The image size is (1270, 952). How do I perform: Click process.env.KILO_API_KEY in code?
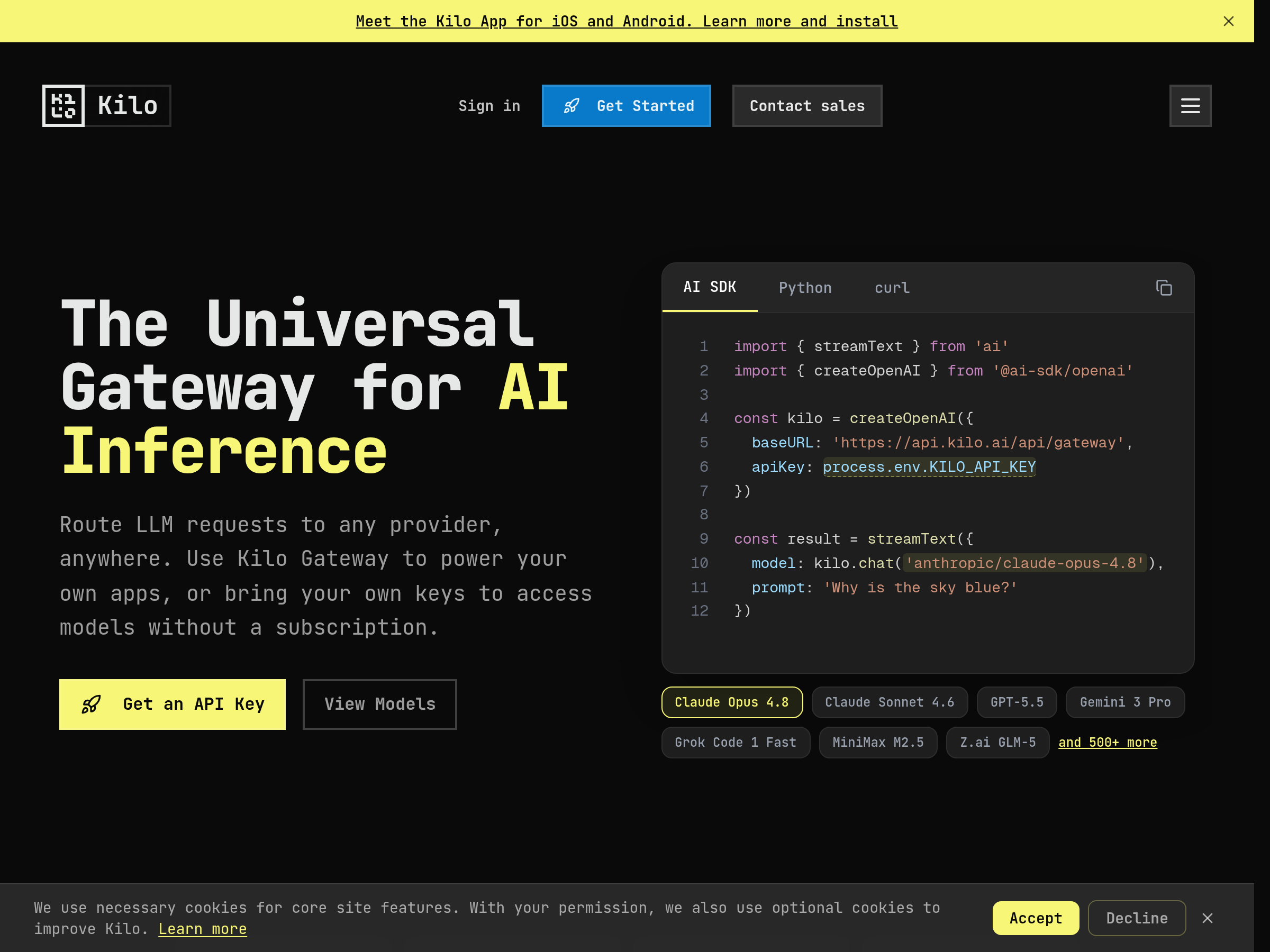[x=929, y=466]
